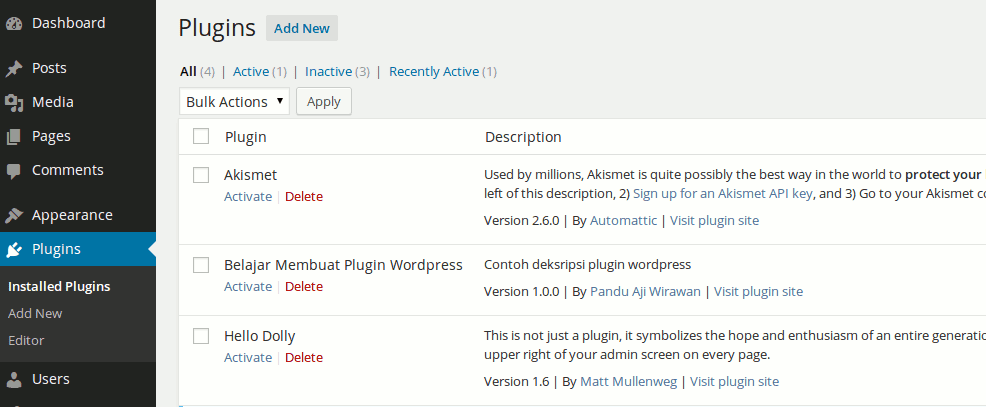Click the Media camera-note icon

14,103
